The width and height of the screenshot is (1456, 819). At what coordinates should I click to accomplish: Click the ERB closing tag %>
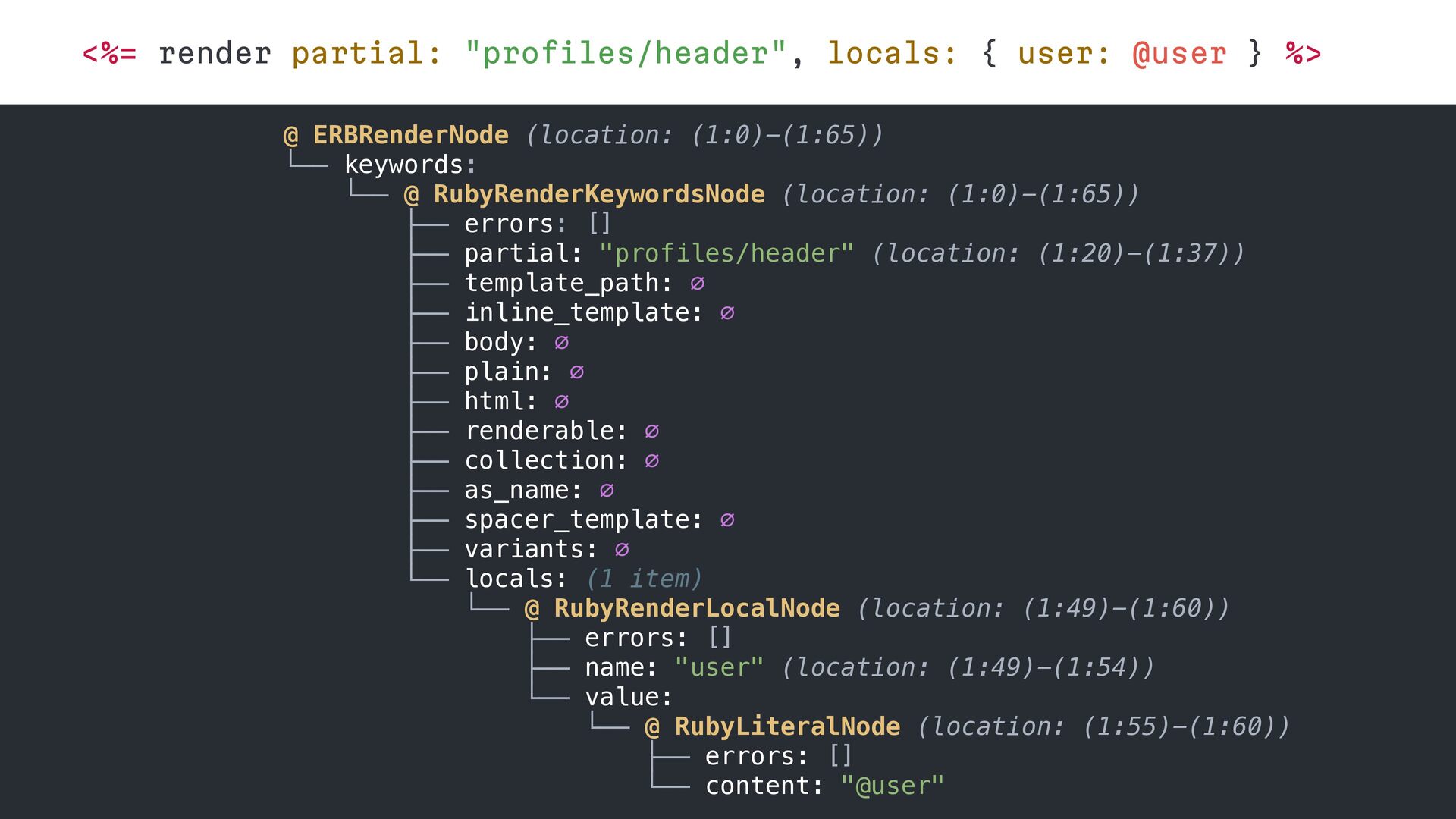click(x=1303, y=54)
